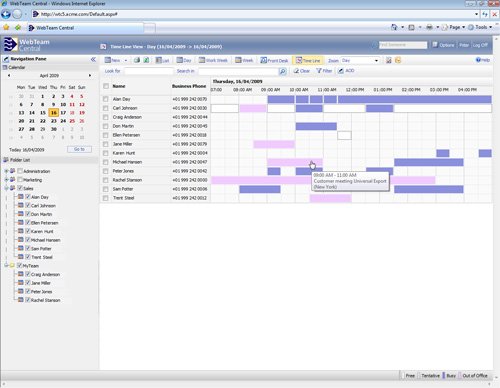Open Options in the header
This screenshot has width=500, height=388.
[x=443, y=45]
